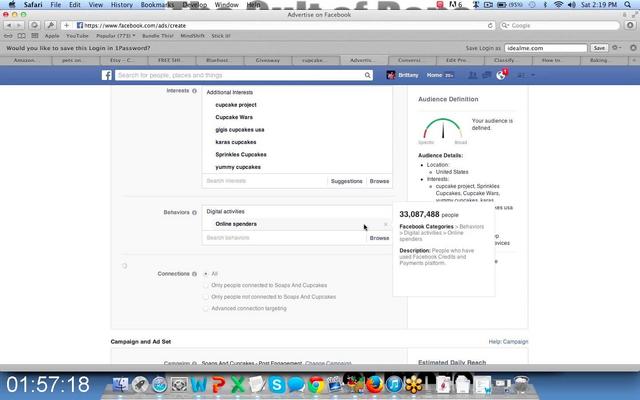This screenshot has height=400, width=640.
Task: Switch to the Giveaway tab
Action: (x=268, y=60)
